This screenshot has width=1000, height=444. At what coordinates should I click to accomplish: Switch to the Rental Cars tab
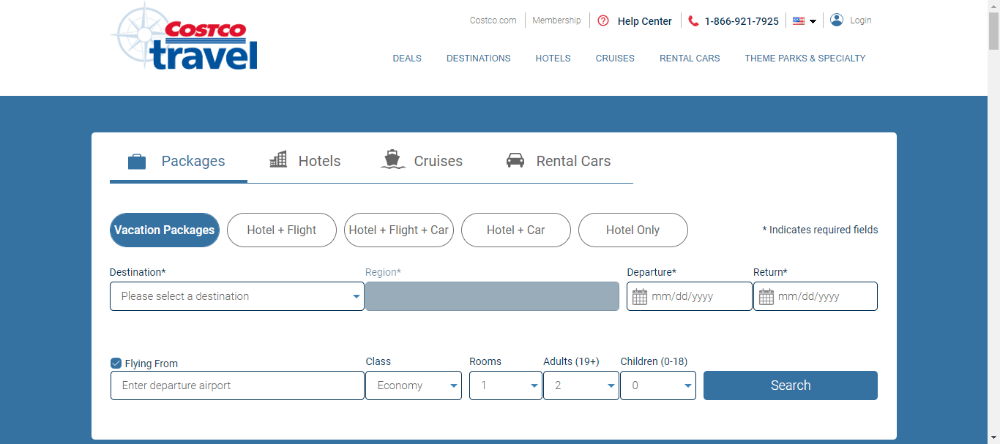tap(559, 161)
